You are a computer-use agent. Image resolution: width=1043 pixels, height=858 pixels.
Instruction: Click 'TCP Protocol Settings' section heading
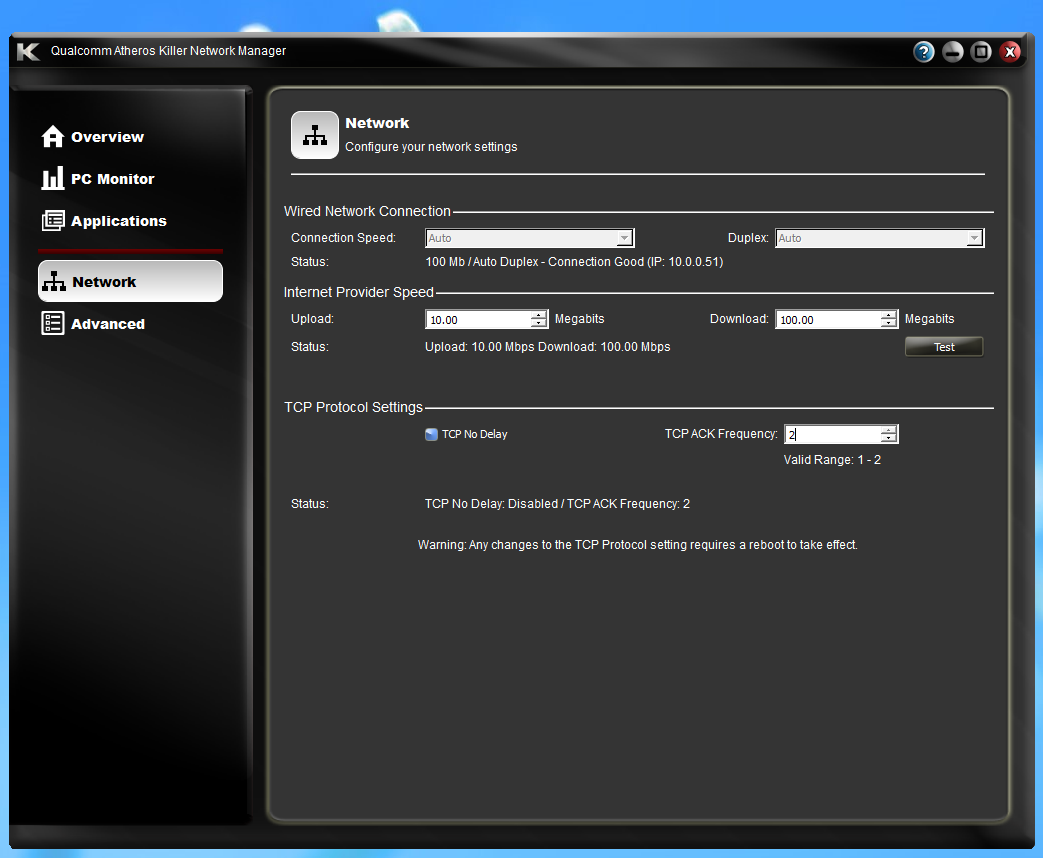pos(353,407)
